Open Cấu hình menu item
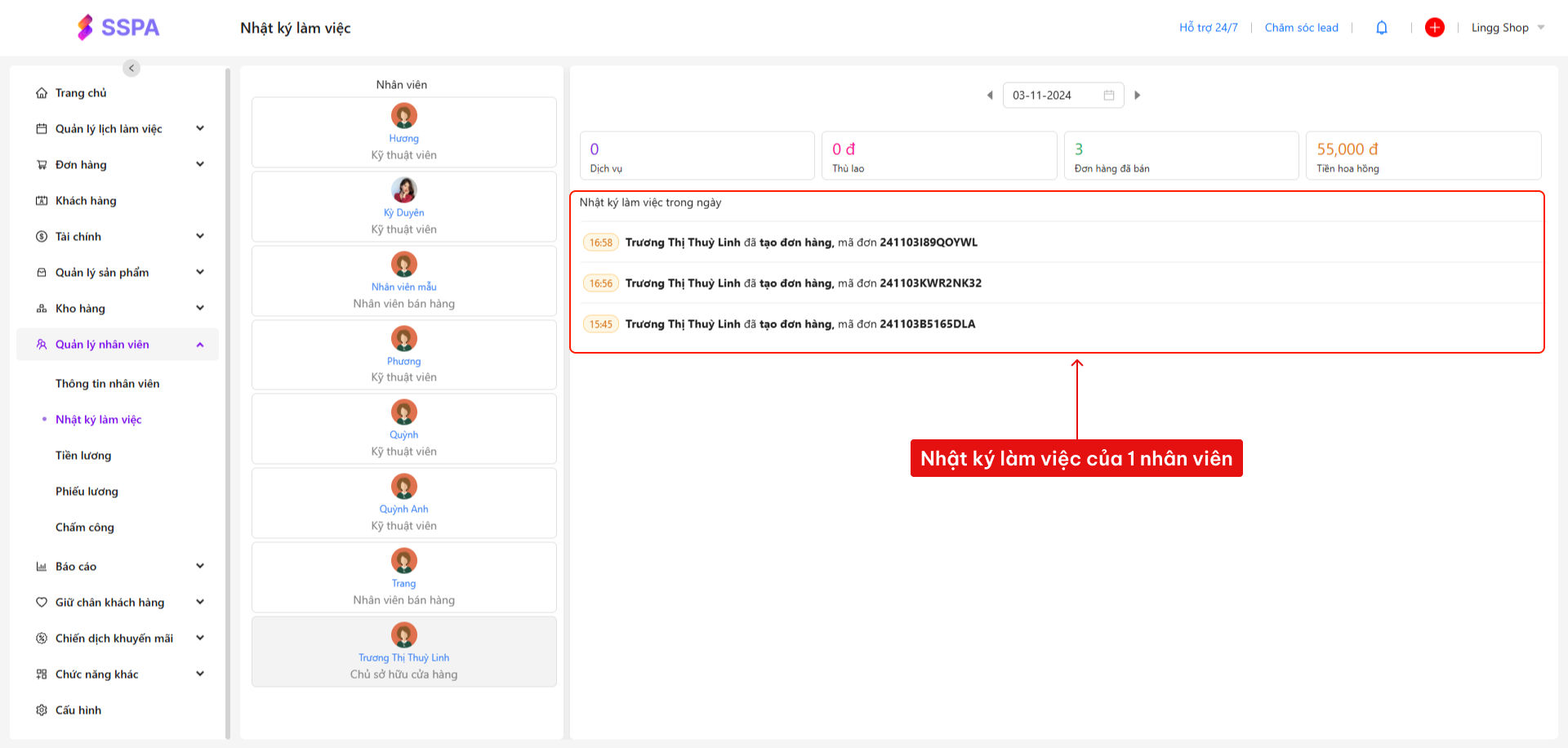This screenshot has width=1568, height=748. coord(78,710)
